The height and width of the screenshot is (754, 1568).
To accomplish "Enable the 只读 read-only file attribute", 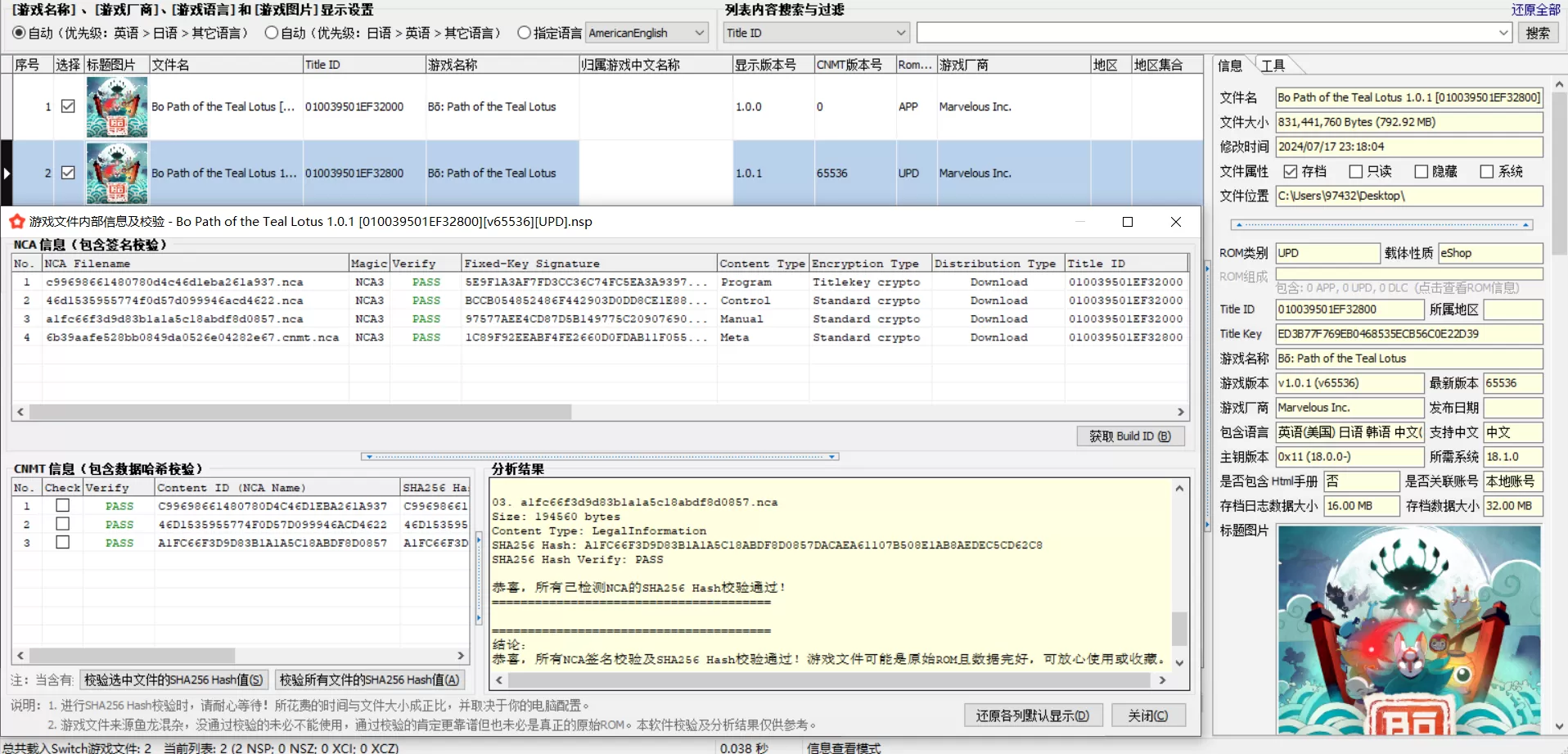I will click(1355, 171).
